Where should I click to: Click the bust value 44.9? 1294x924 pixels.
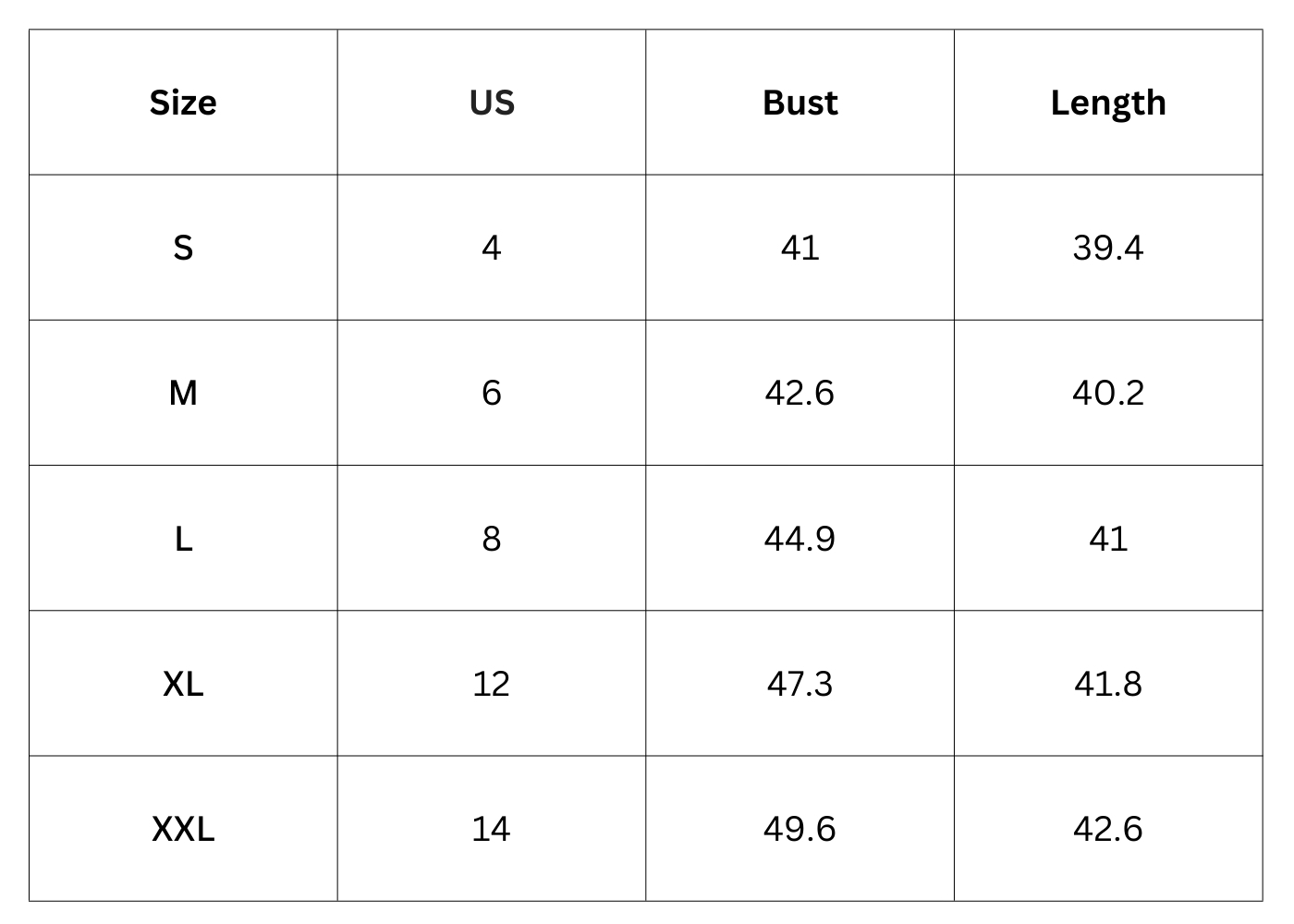[800, 538]
